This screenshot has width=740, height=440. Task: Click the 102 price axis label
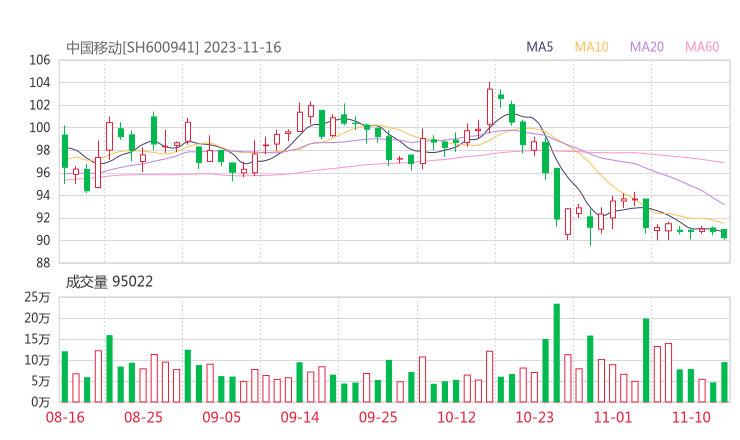coord(40,105)
